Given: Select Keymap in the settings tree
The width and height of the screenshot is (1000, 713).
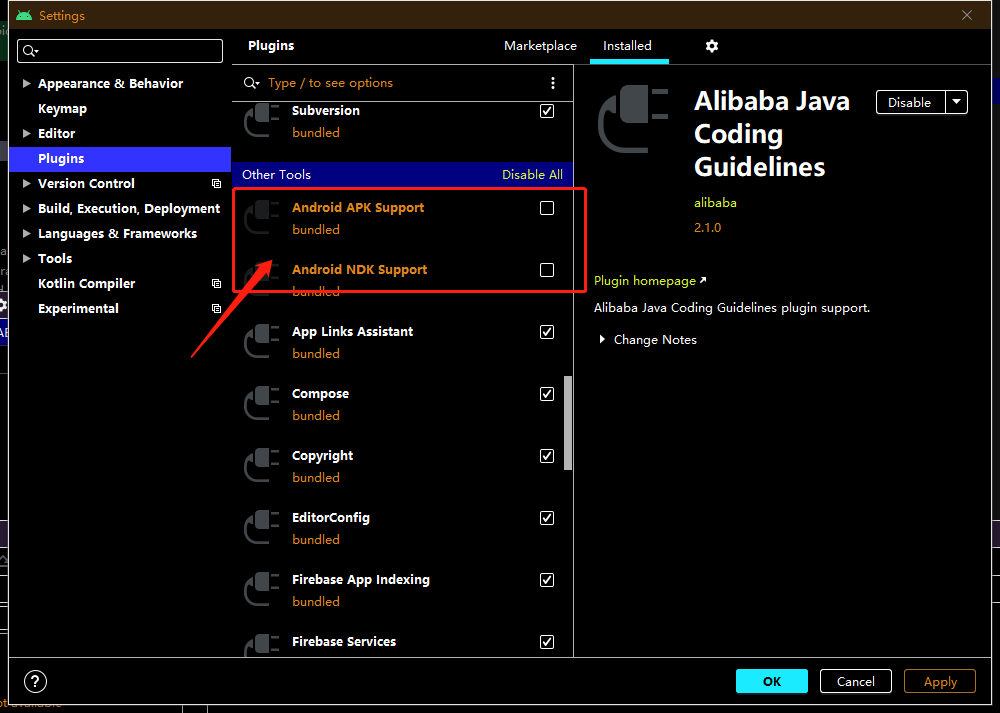Looking at the screenshot, I should click(x=62, y=109).
